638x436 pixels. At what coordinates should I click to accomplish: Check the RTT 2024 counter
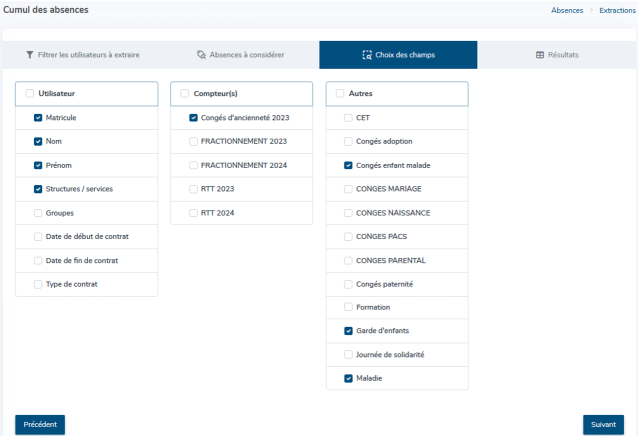click(193, 213)
